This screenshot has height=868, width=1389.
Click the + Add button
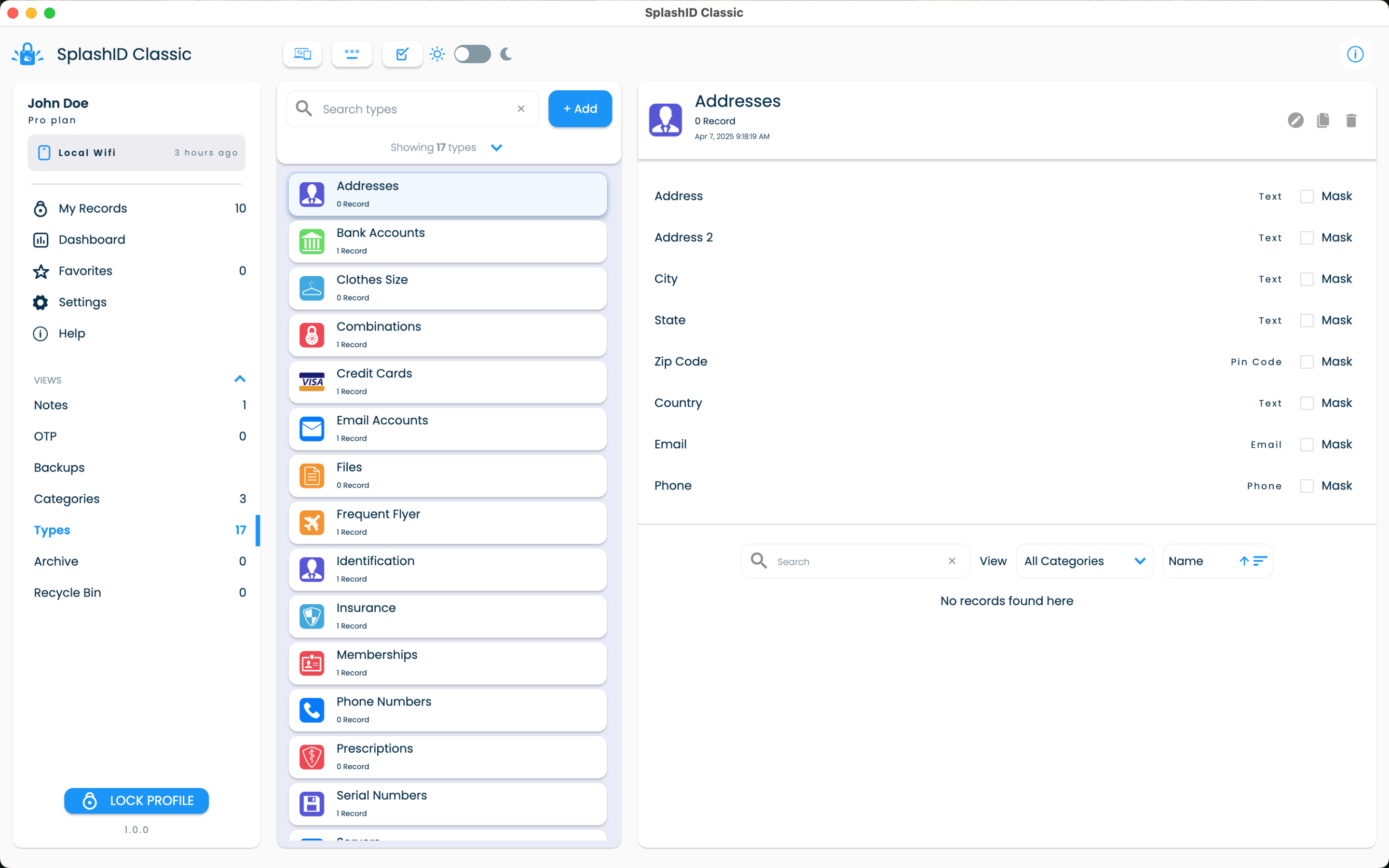(x=580, y=108)
